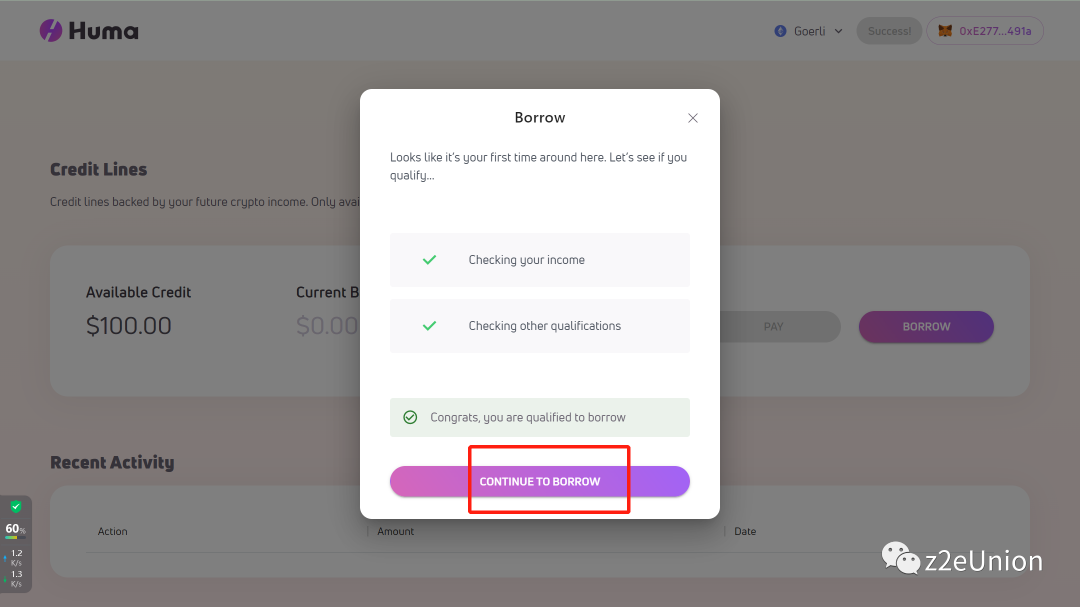Image resolution: width=1080 pixels, height=607 pixels.
Task: Select the Amount column header
Action: 396,531
